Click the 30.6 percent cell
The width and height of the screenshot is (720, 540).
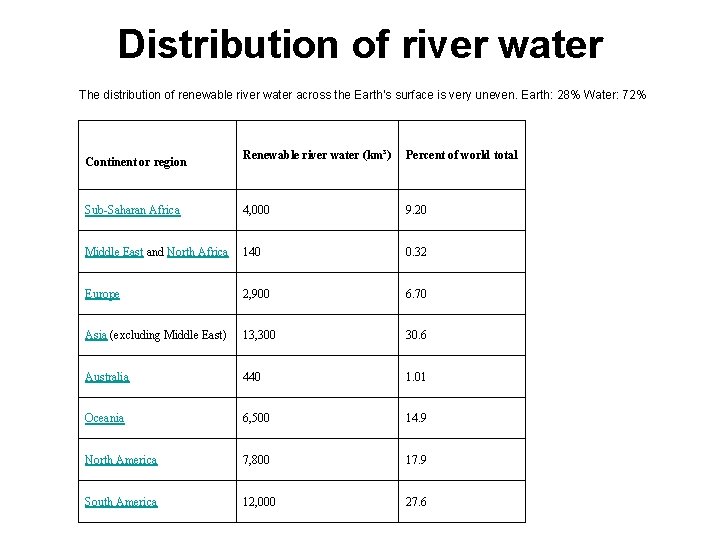[416, 335]
